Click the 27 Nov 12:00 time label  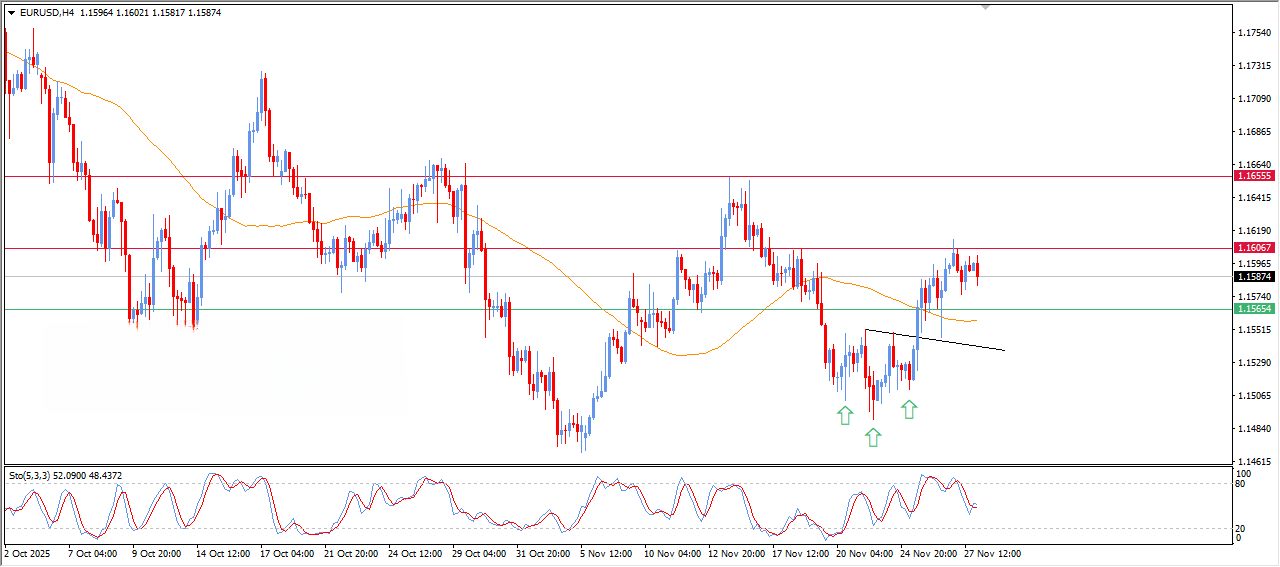coord(991,553)
